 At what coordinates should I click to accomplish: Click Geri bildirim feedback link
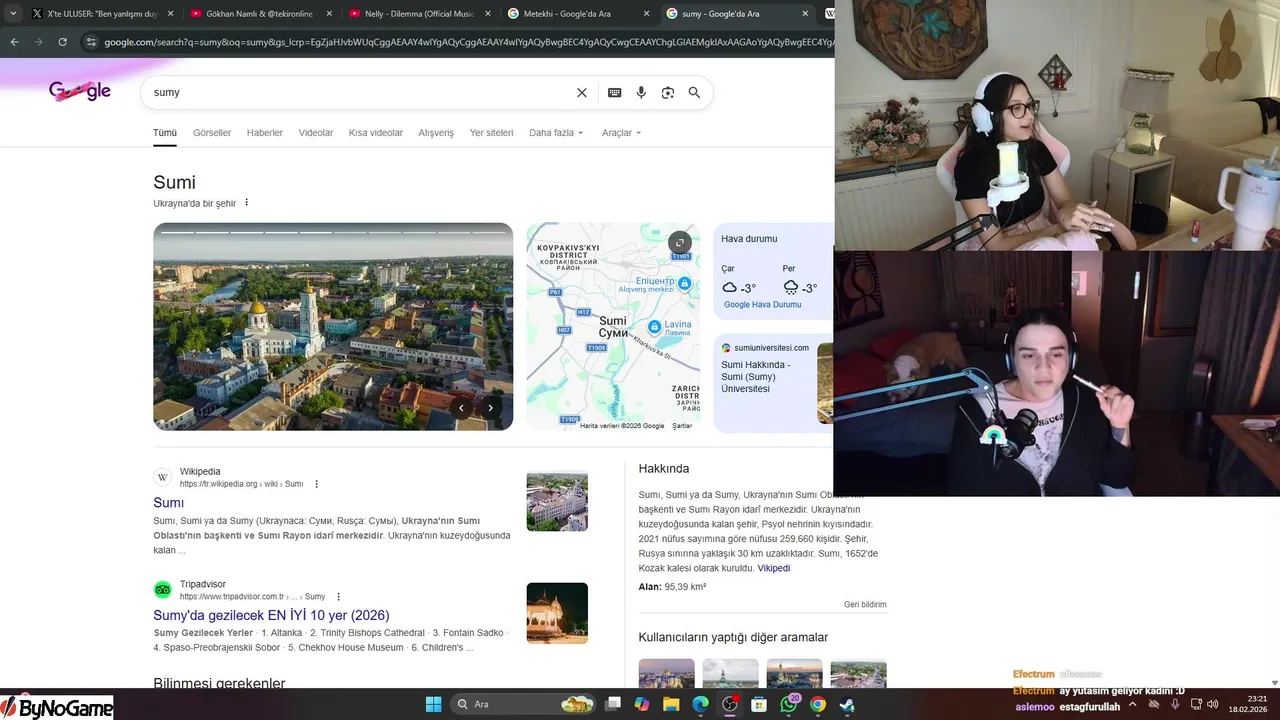point(865,605)
